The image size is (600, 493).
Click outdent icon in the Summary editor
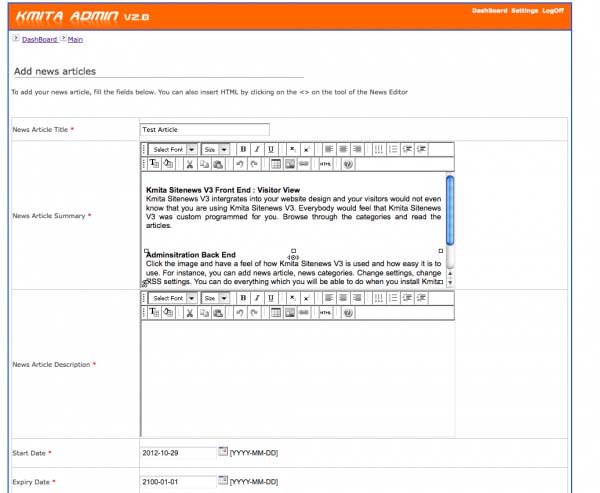pyautogui.click(x=407, y=149)
